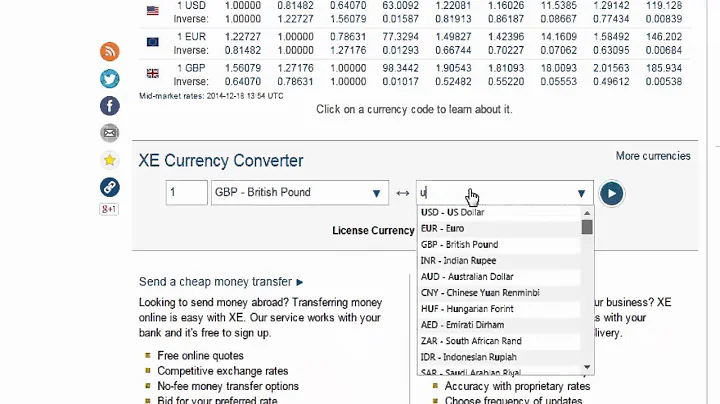Select AUD - Australian Dollar from list
The width and height of the screenshot is (720, 404).
499,277
